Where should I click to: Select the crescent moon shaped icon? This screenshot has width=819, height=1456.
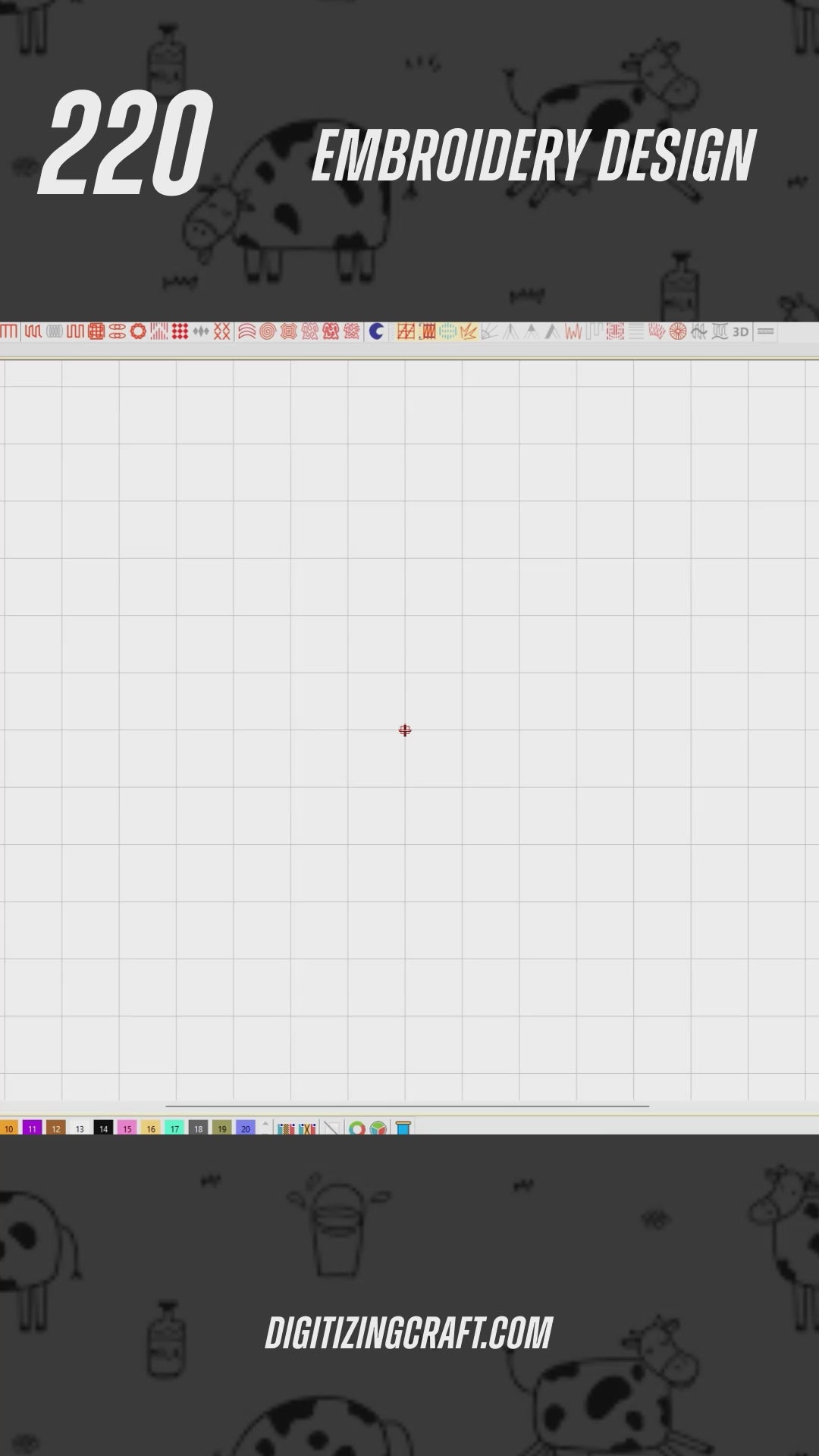[377, 331]
